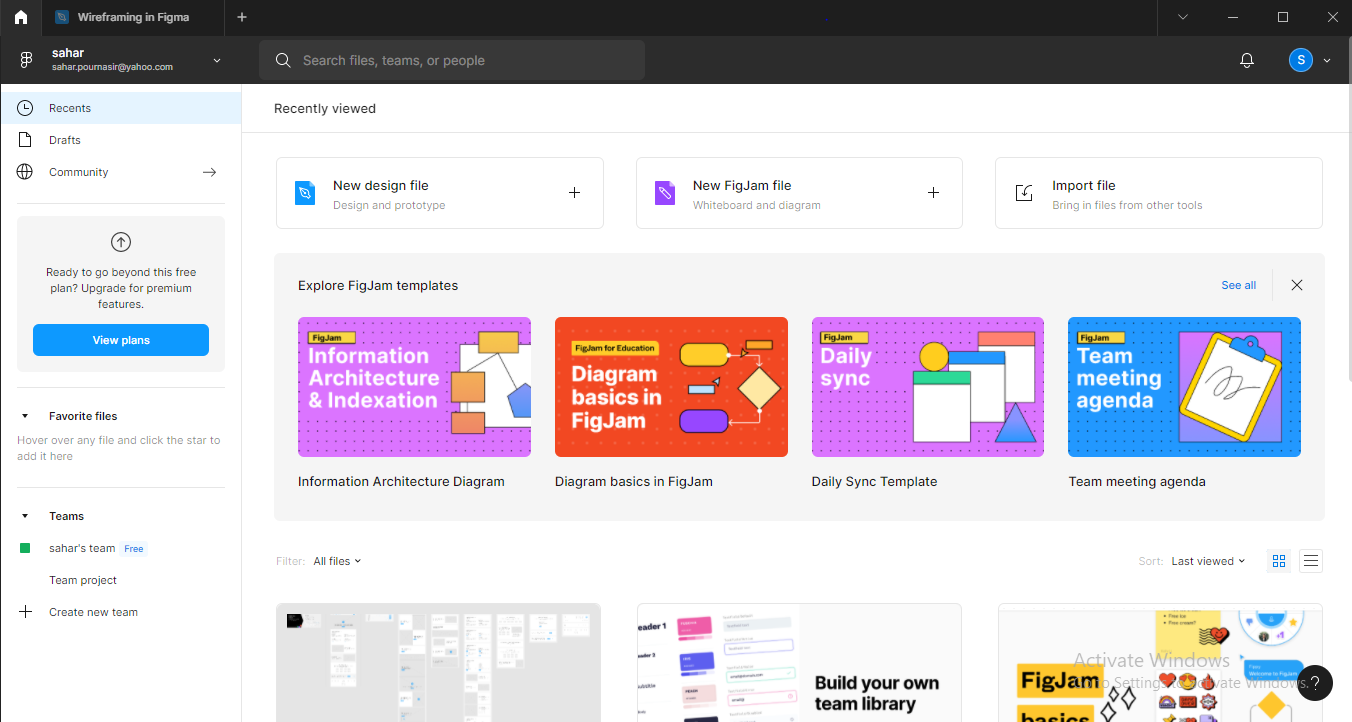Open the wireframe file thumbnail with gray canvas
1352x722 pixels.
[x=438, y=662]
